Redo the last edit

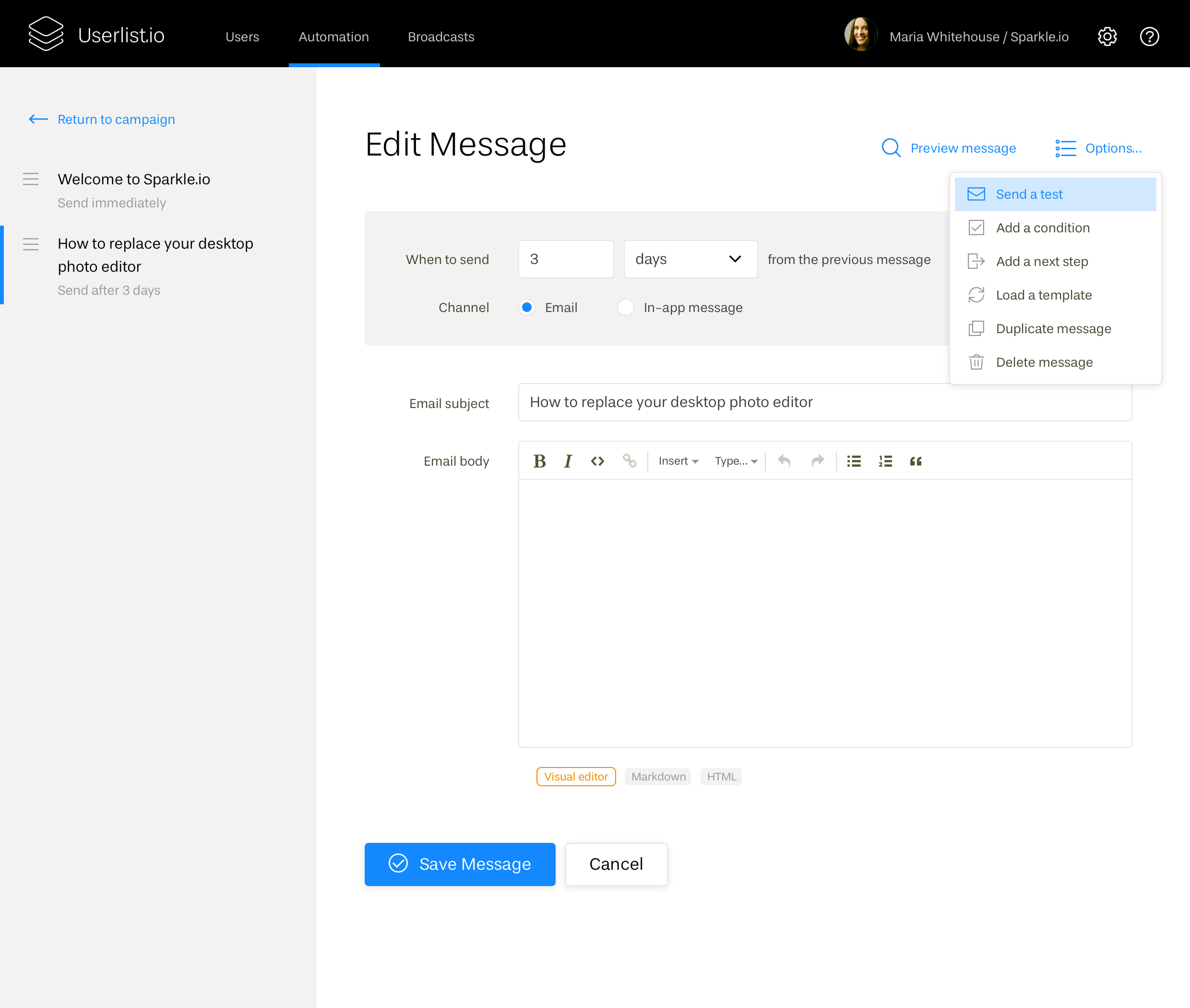pos(817,461)
